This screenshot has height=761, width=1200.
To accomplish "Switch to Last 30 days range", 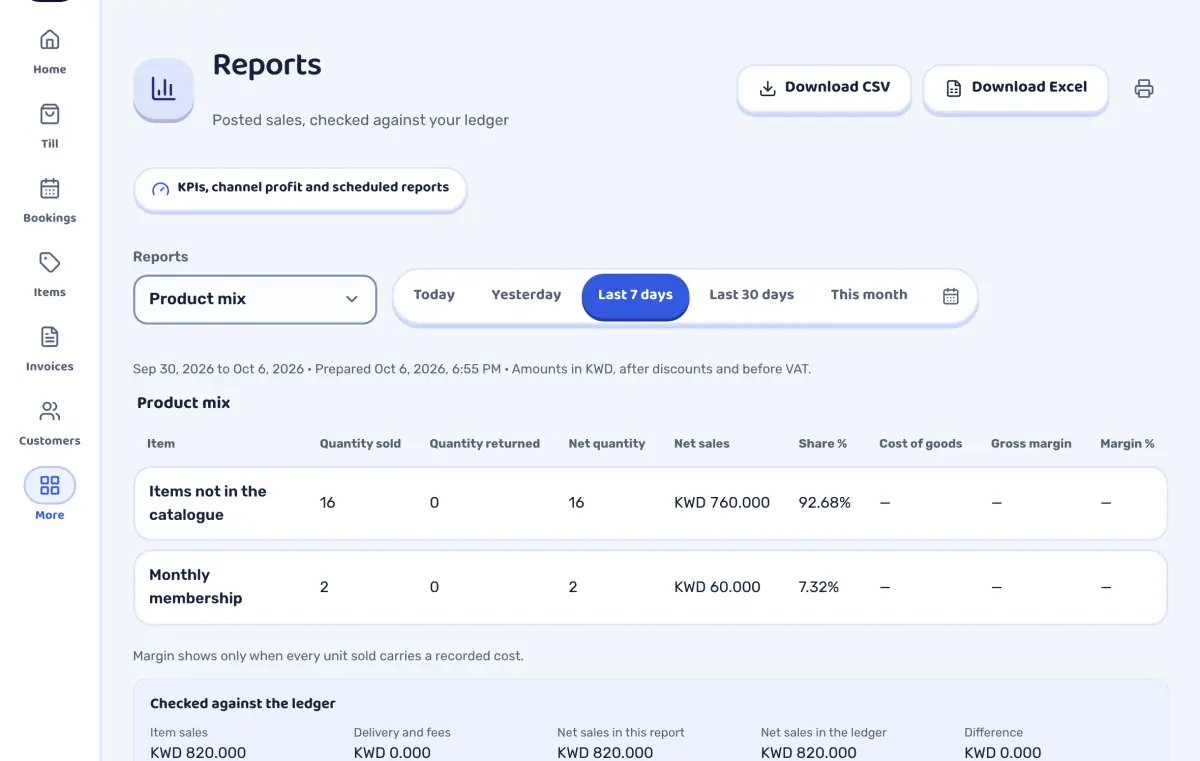I will (751, 295).
